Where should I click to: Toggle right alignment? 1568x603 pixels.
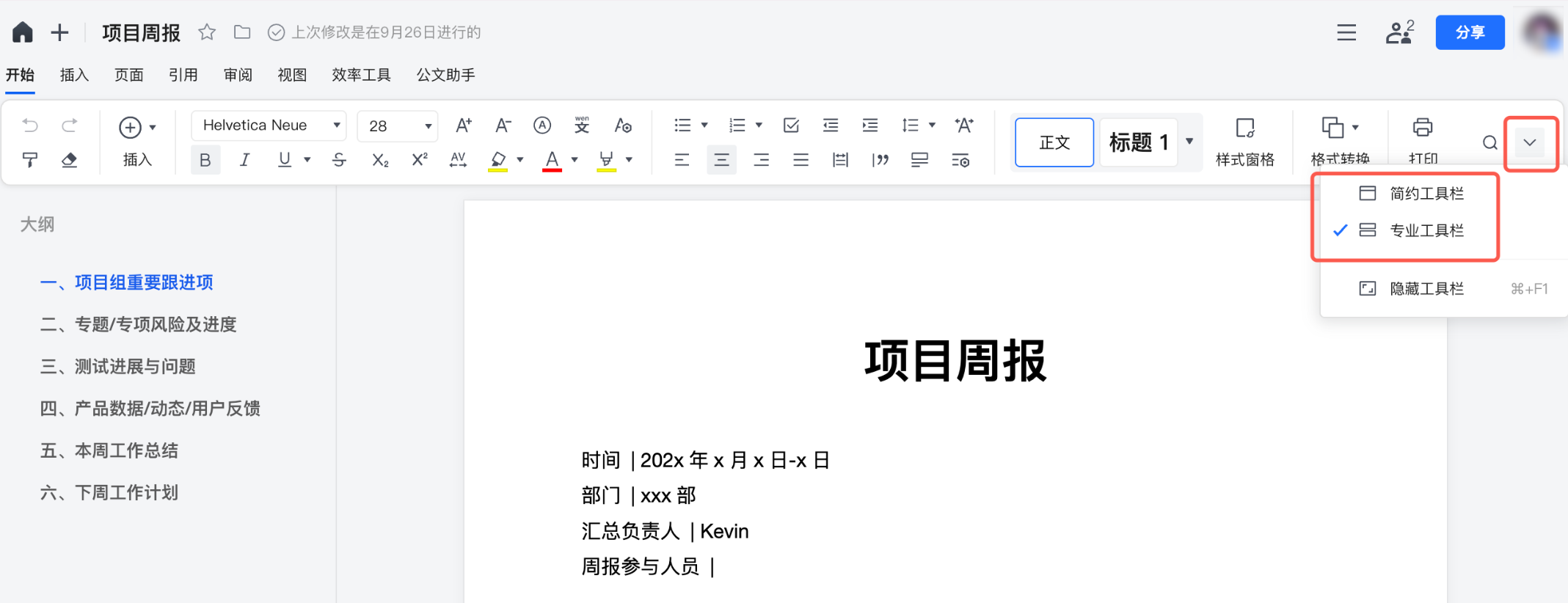pos(761,160)
